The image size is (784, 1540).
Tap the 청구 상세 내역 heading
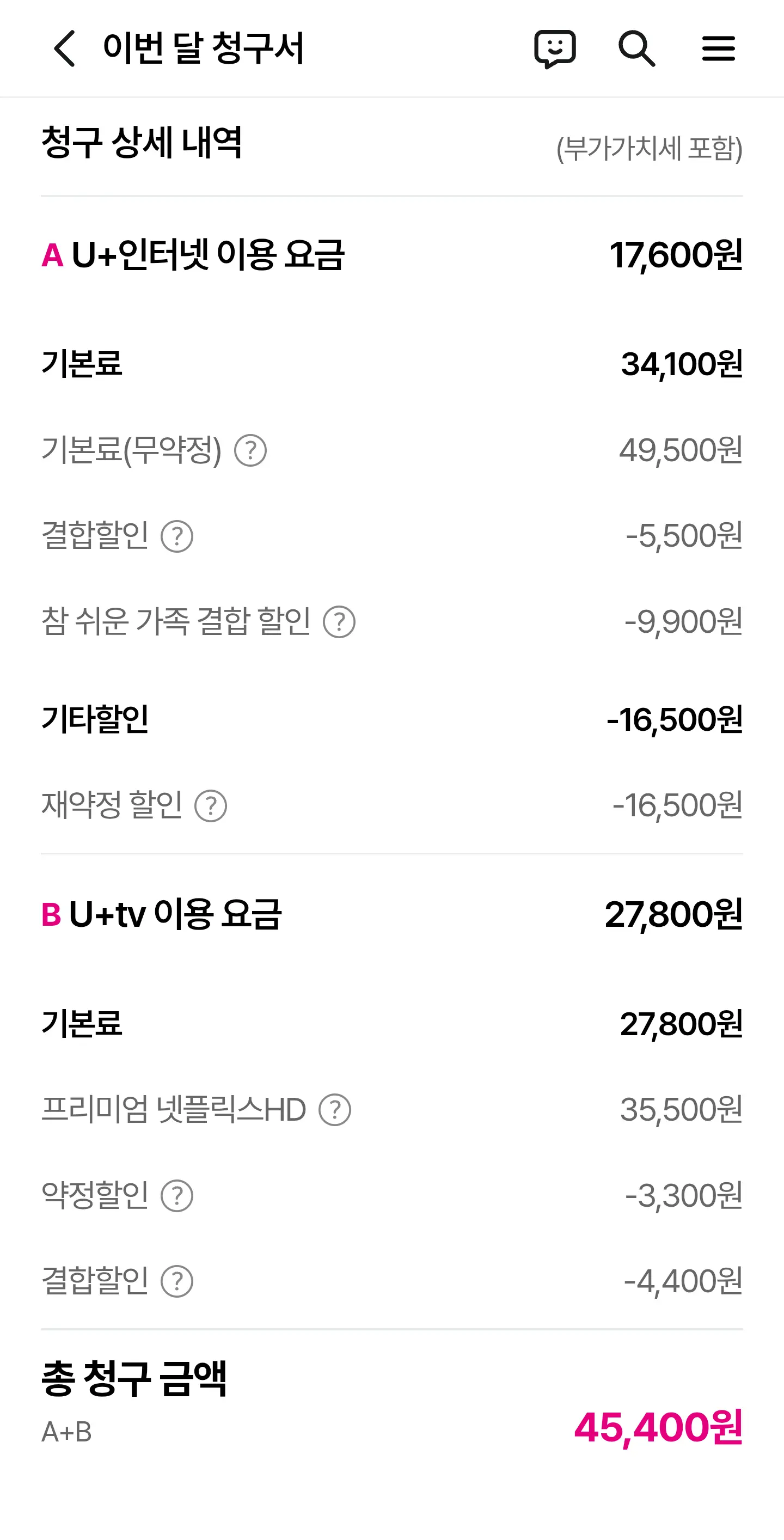click(x=142, y=143)
